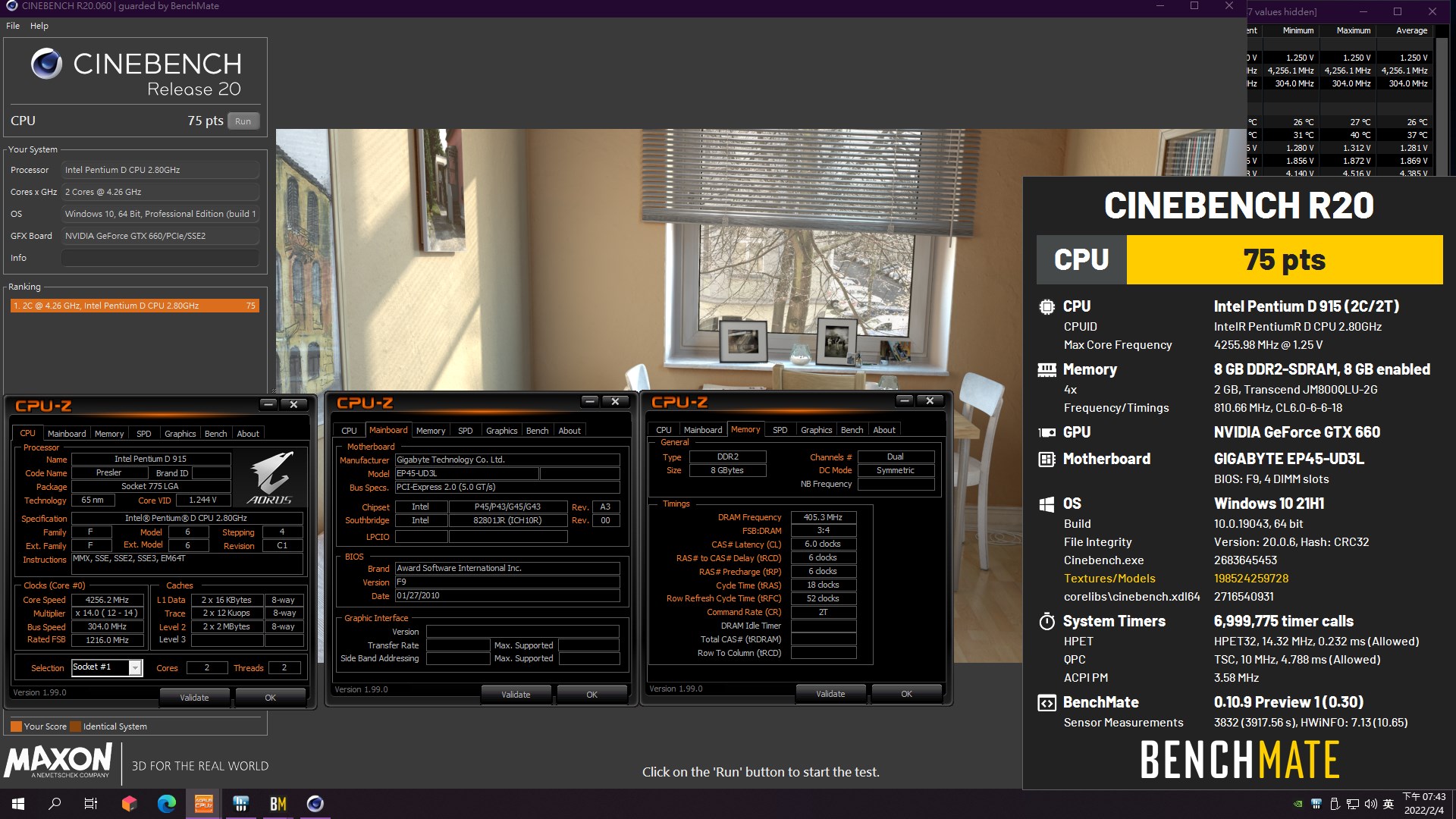Click the Windows OS icon in BenchMate panel
1456x819 pixels.
(x=1046, y=504)
